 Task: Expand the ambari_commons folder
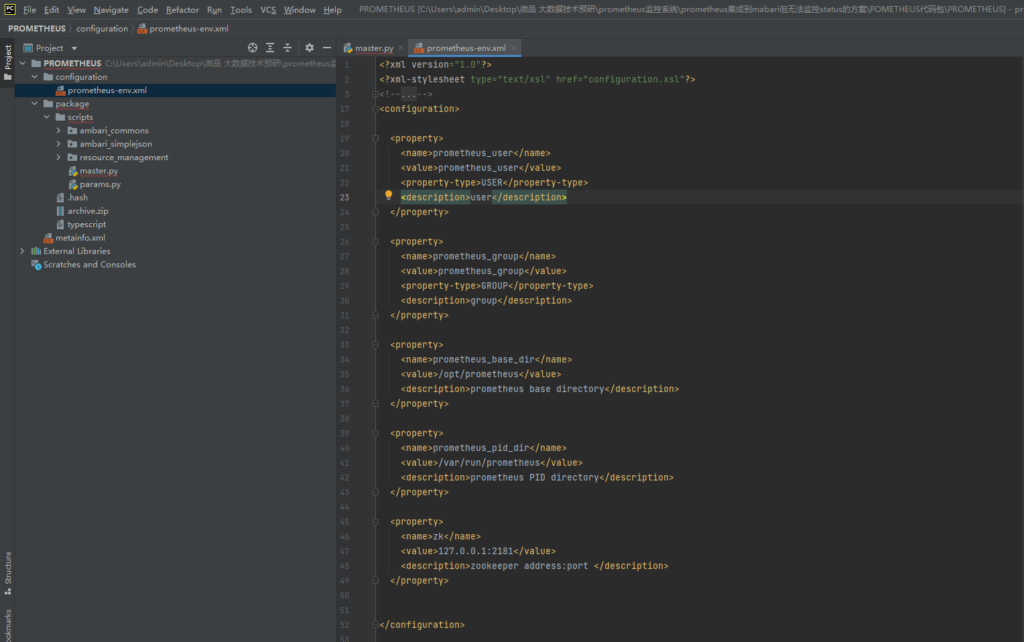click(59, 131)
